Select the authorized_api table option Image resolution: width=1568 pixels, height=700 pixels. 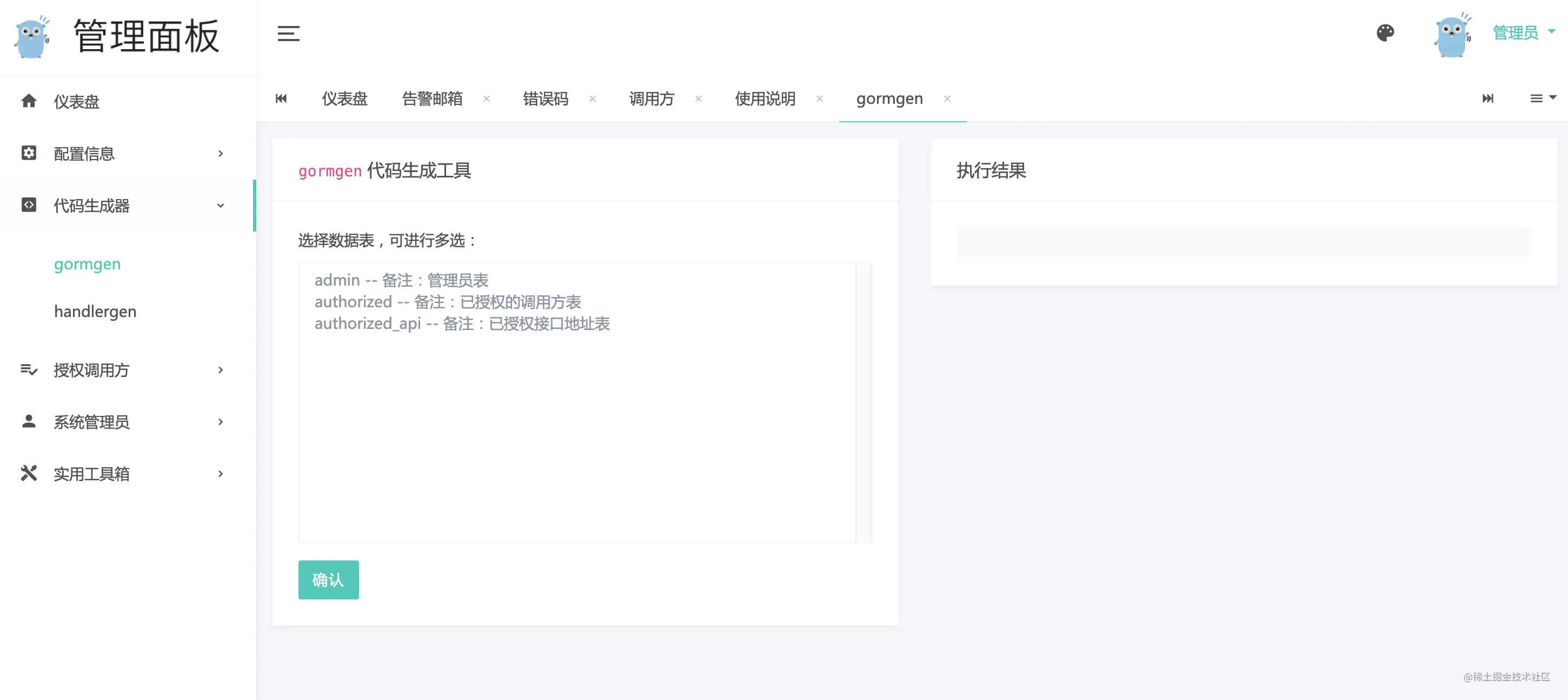pos(462,323)
